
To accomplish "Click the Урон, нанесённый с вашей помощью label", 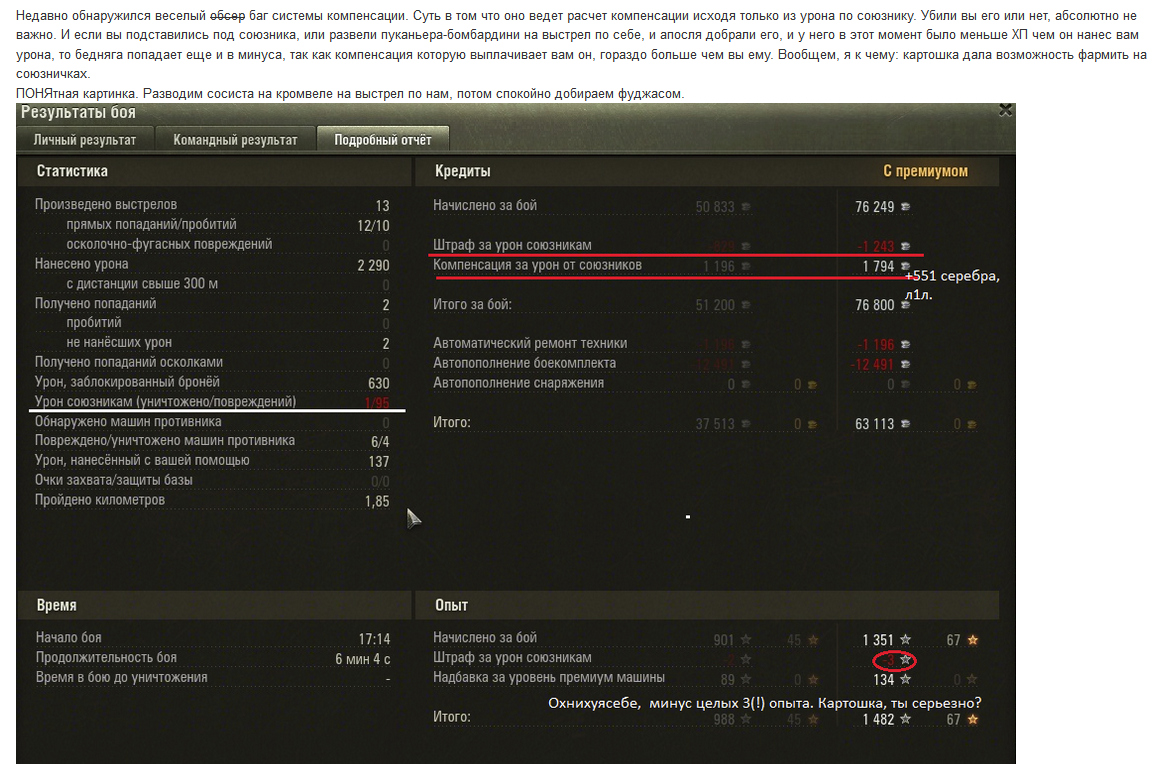I will tap(141, 460).
